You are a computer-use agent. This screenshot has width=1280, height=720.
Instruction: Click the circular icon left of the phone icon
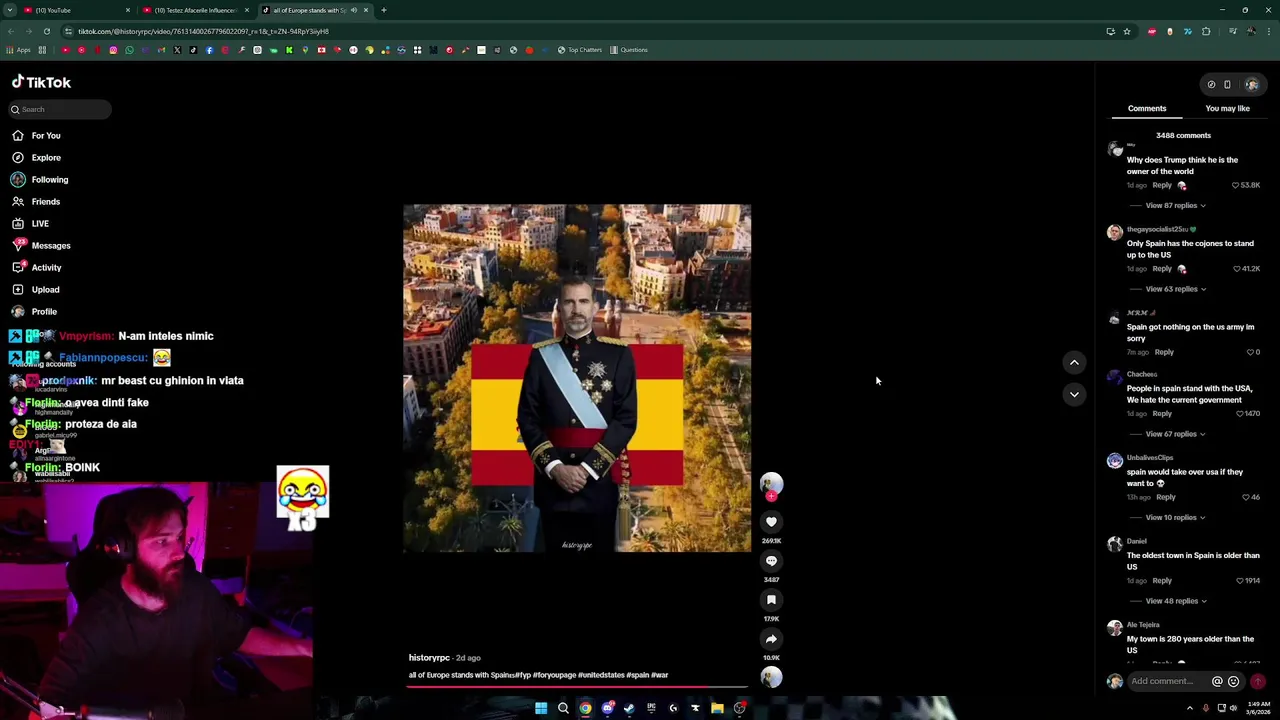[1211, 85]
